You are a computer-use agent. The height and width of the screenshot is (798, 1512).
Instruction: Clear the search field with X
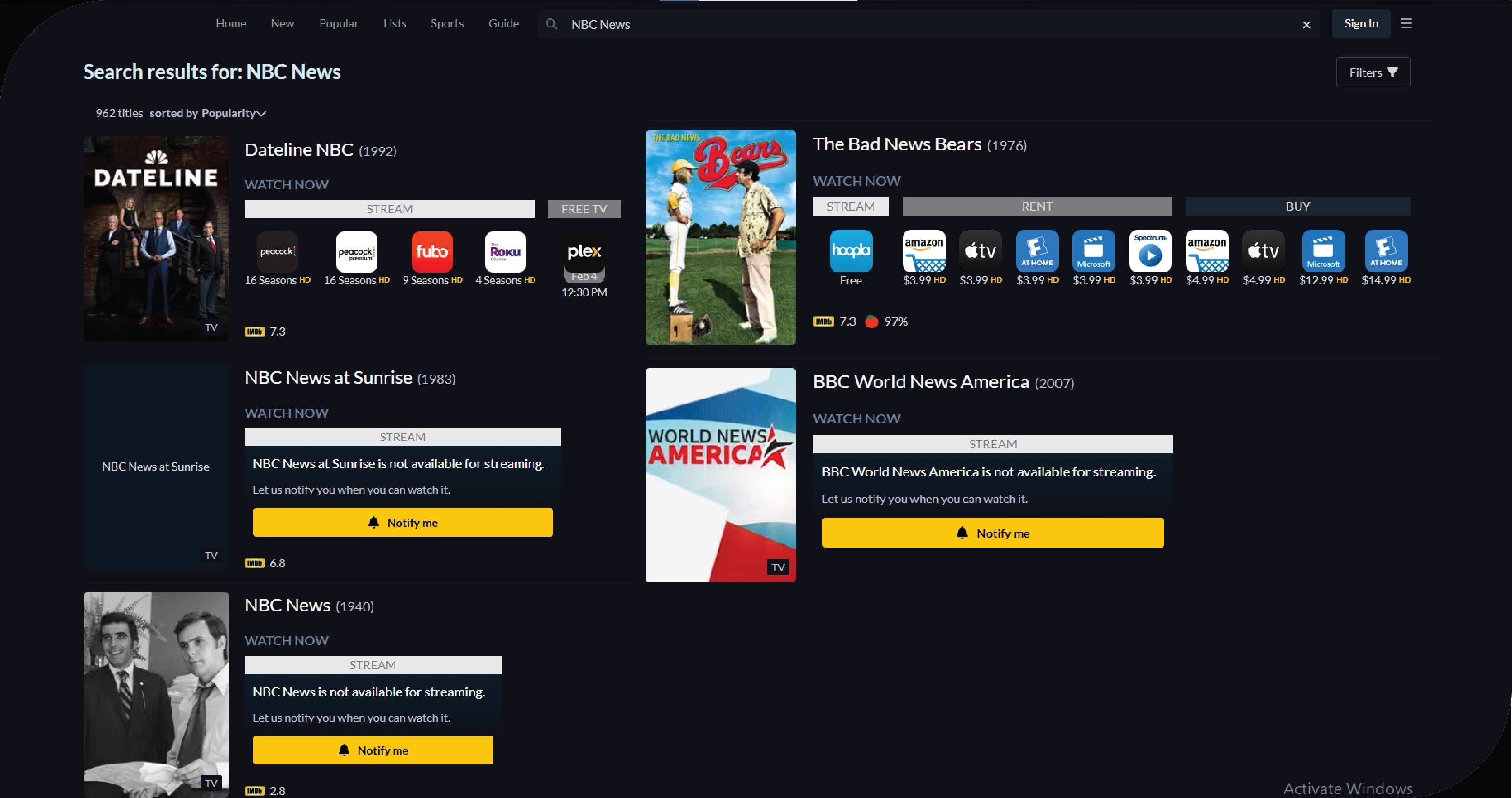click(1306, 24)
